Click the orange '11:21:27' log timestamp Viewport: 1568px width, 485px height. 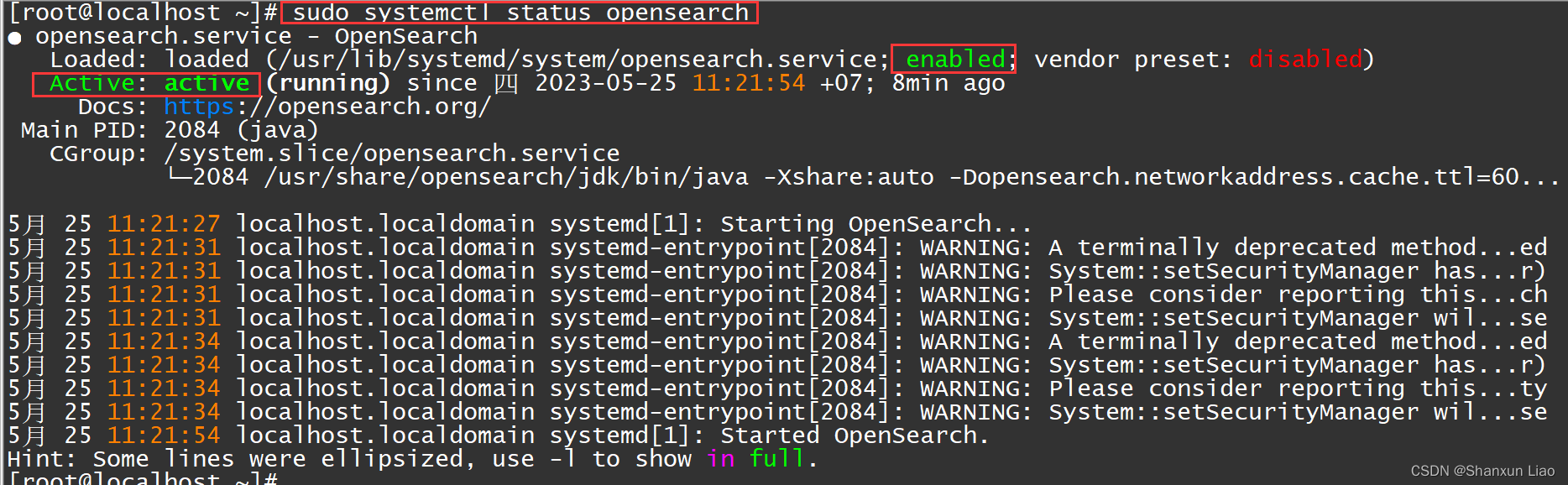164,224
